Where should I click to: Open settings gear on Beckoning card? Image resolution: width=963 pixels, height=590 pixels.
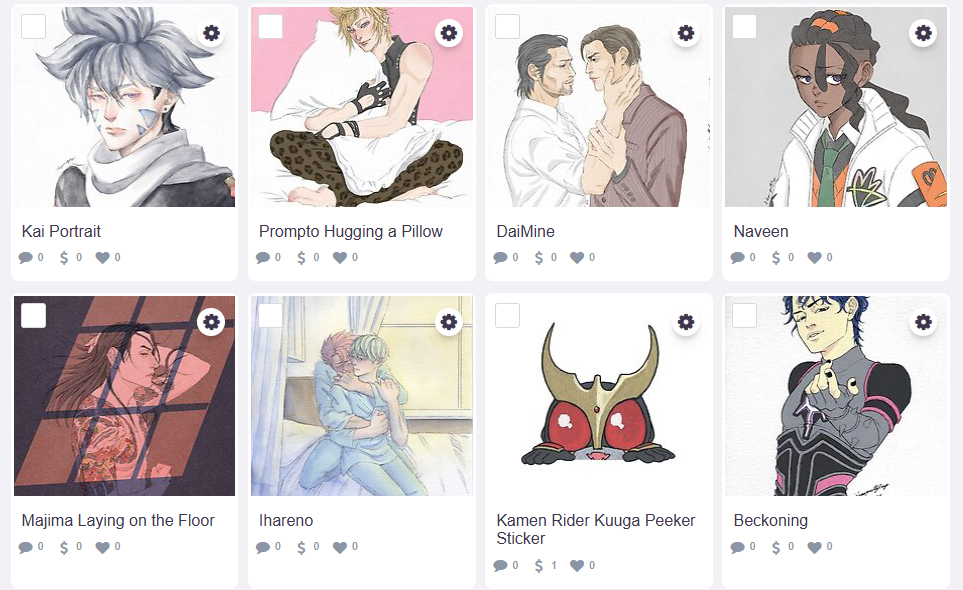pos(923,322)
